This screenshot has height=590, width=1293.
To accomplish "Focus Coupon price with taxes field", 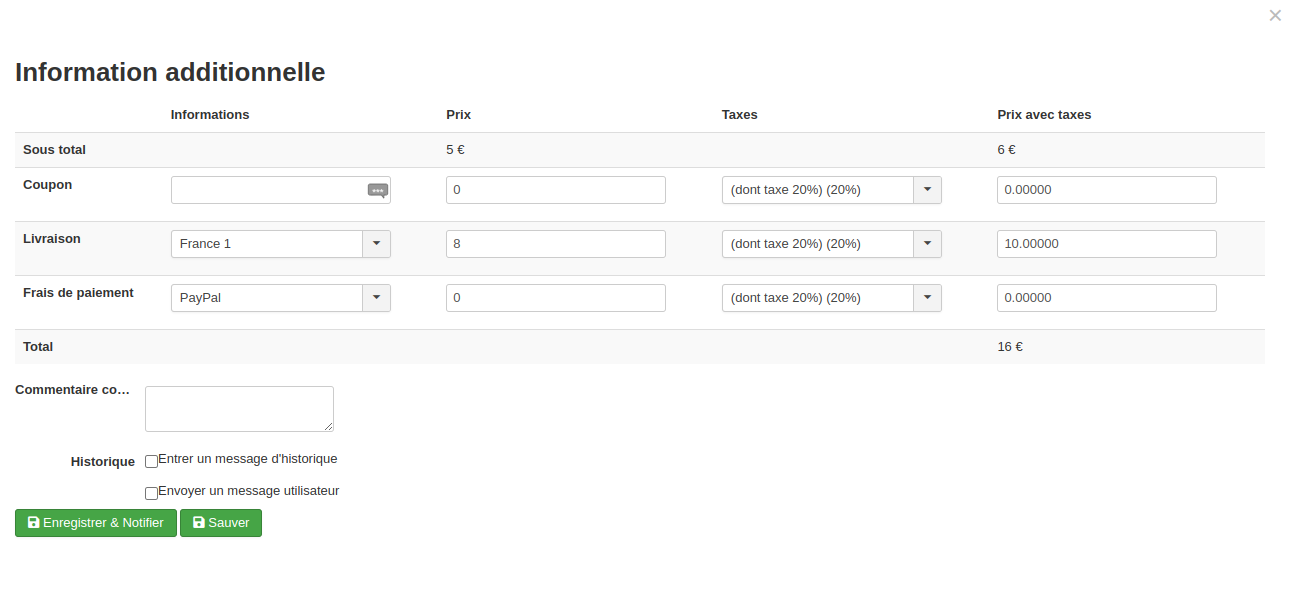I will [x=1106, y=190].
